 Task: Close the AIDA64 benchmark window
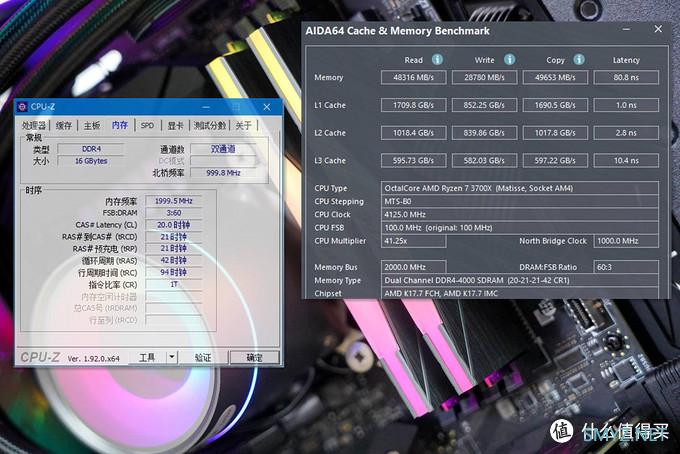658,29
